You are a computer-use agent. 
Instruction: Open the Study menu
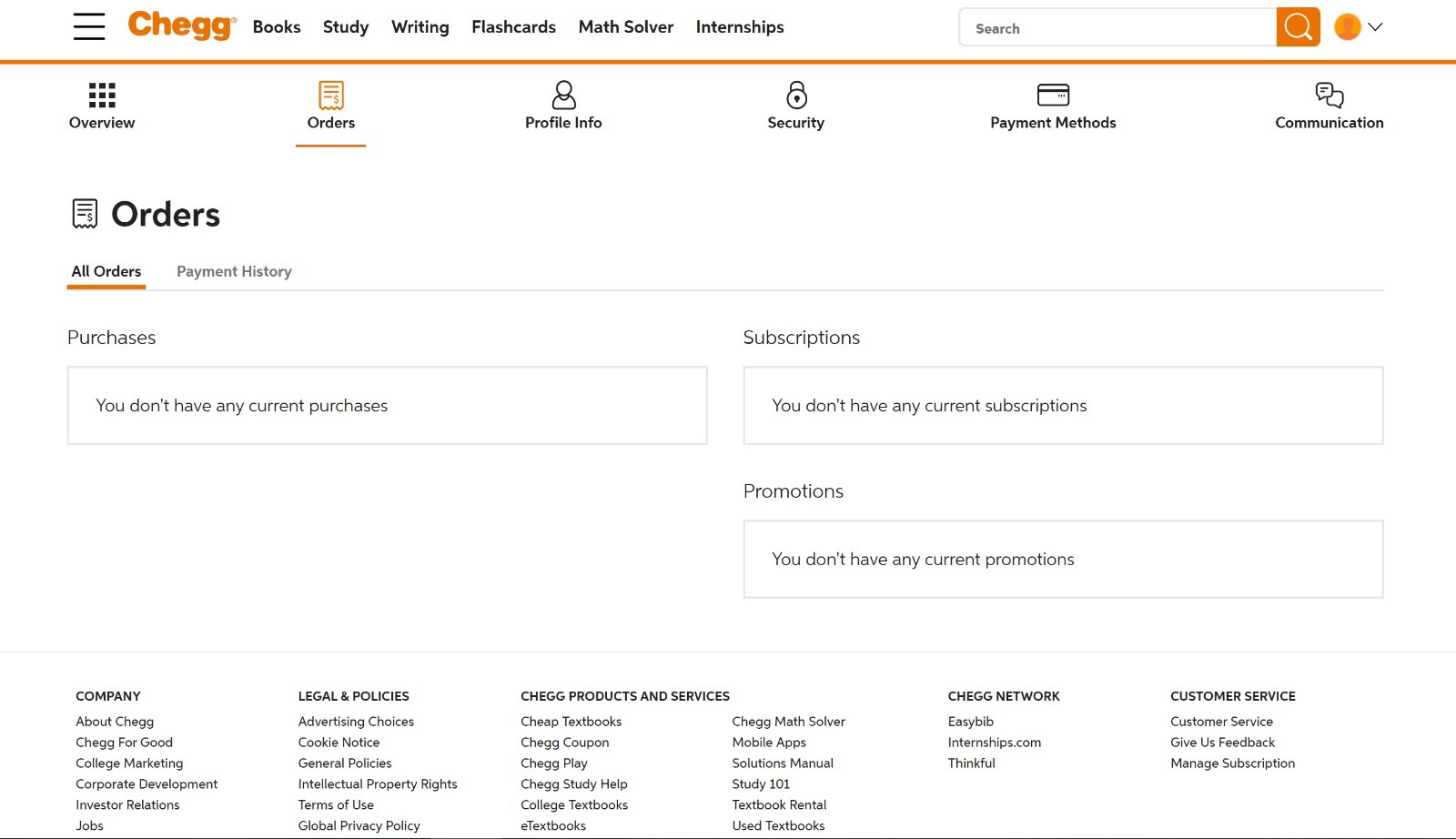coord(346,27)
